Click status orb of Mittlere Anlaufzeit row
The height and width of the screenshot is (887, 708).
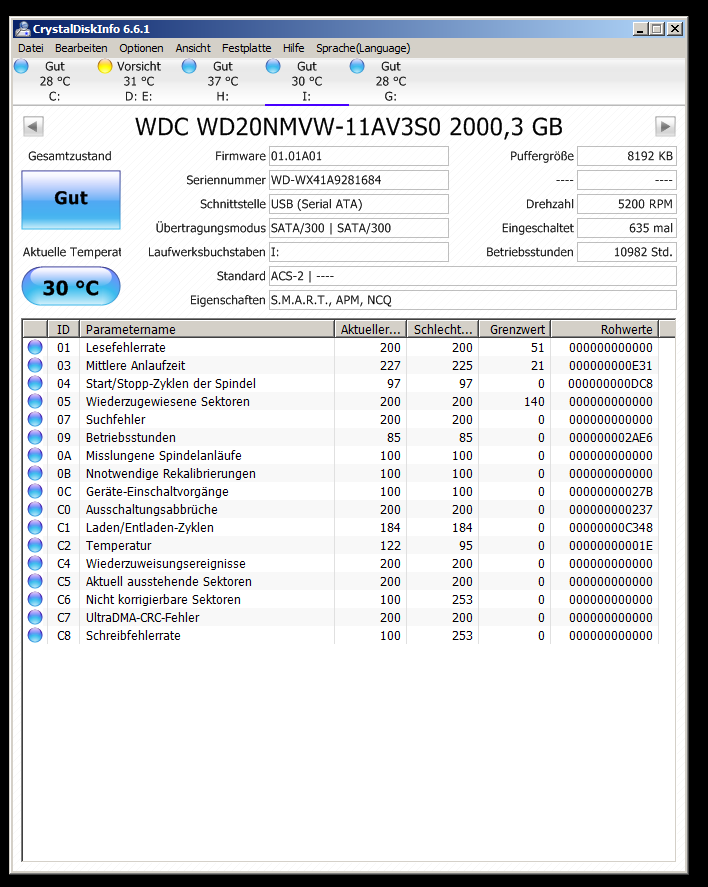35,365
